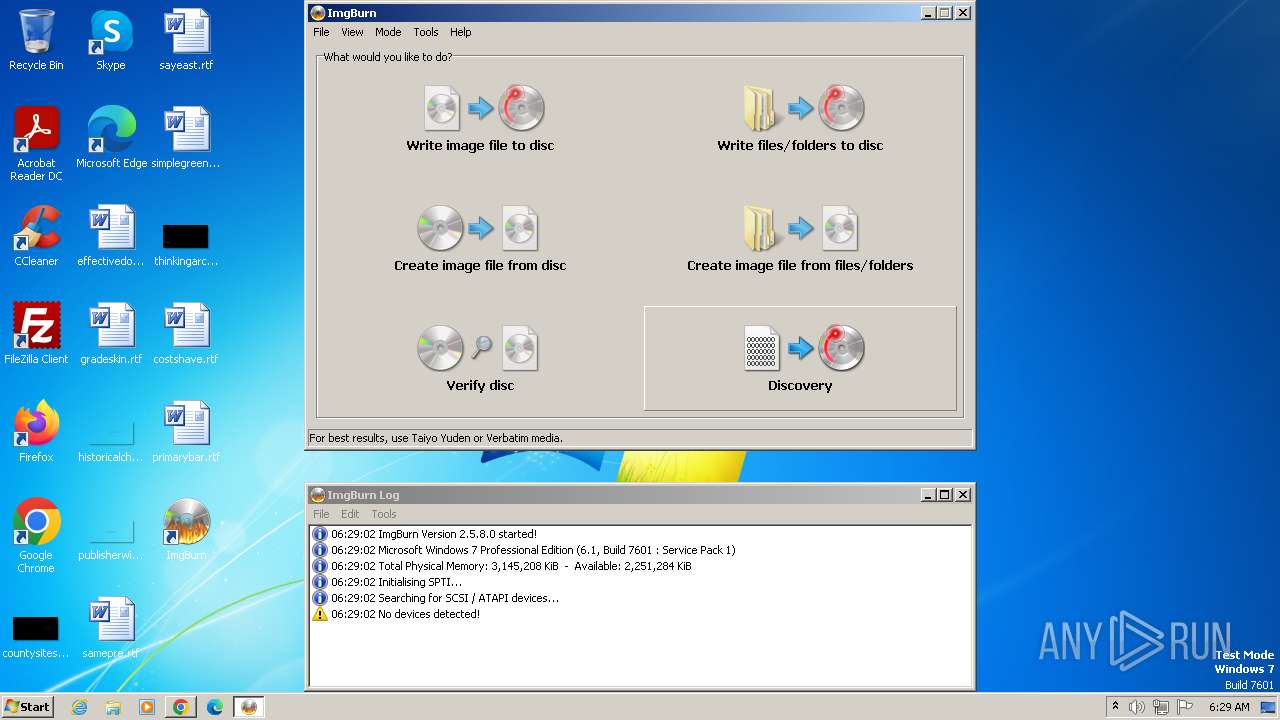
Task: Select the Firefox desktop shortcut
Action: (36, 432)
